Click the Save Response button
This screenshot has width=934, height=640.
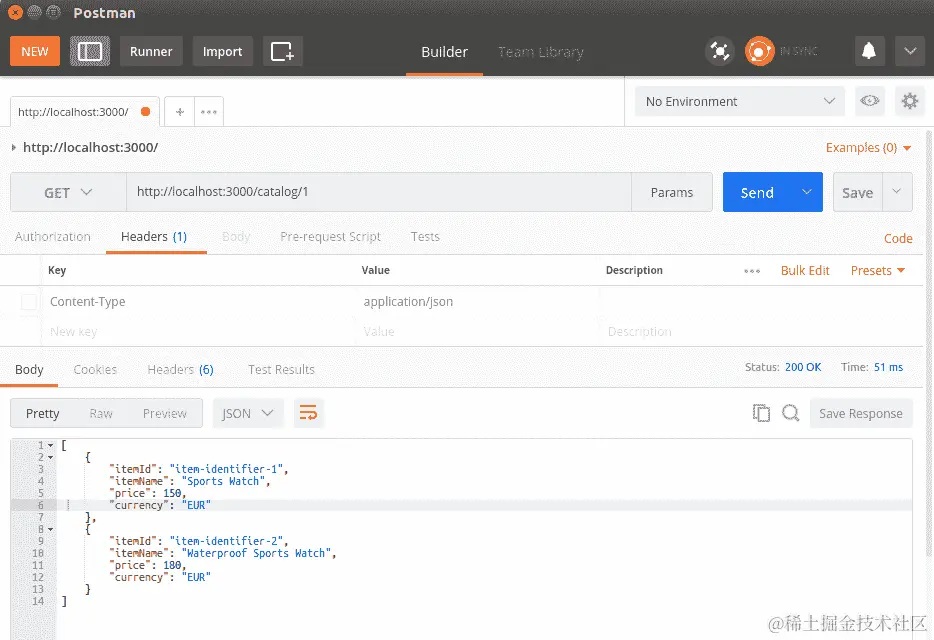(x=861, y=413)
